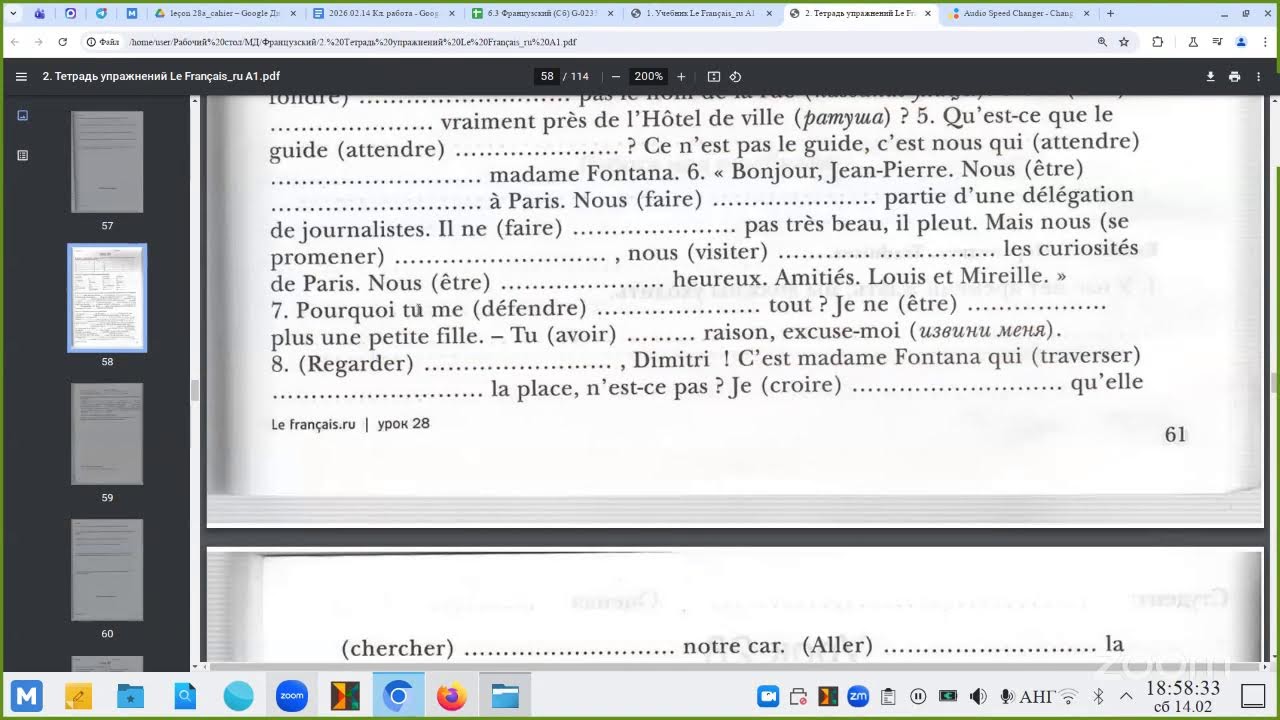Zoom in the PDF document
Image resolution: width=1280 pixels, height=720 pixels.
(x=681, y=76)
